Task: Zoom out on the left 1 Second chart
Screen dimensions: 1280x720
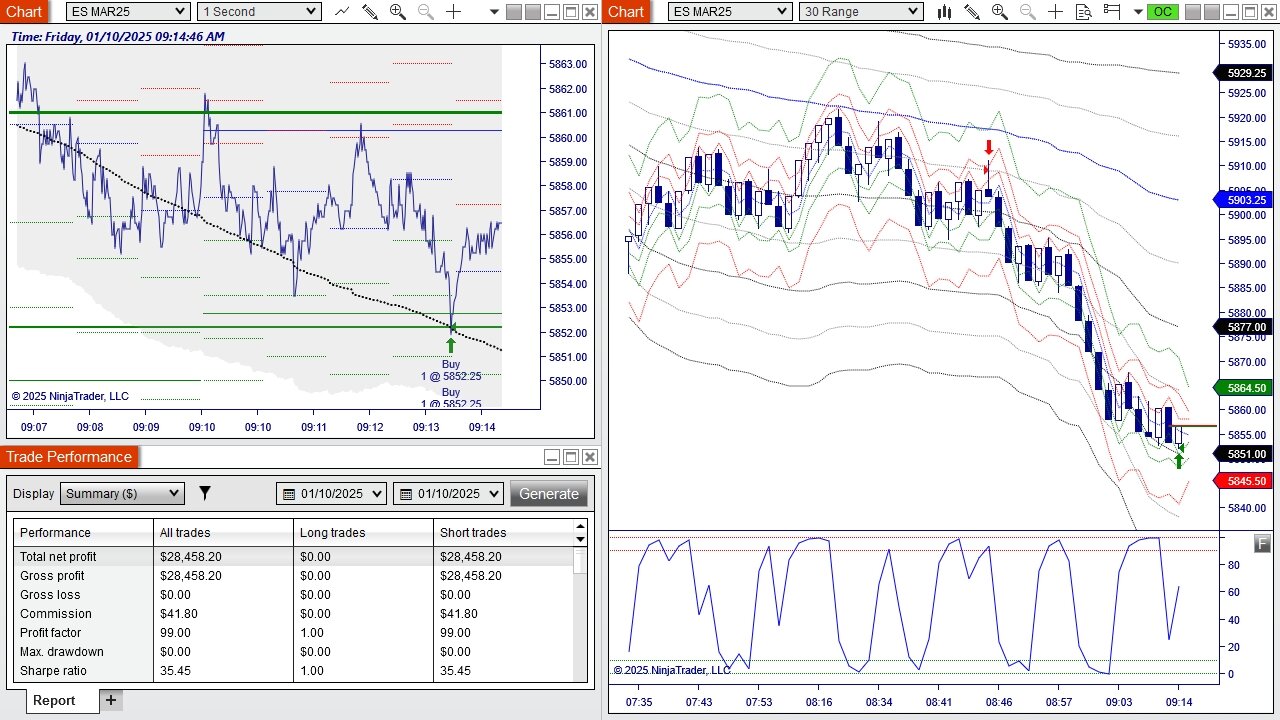Action: [426, 12]
